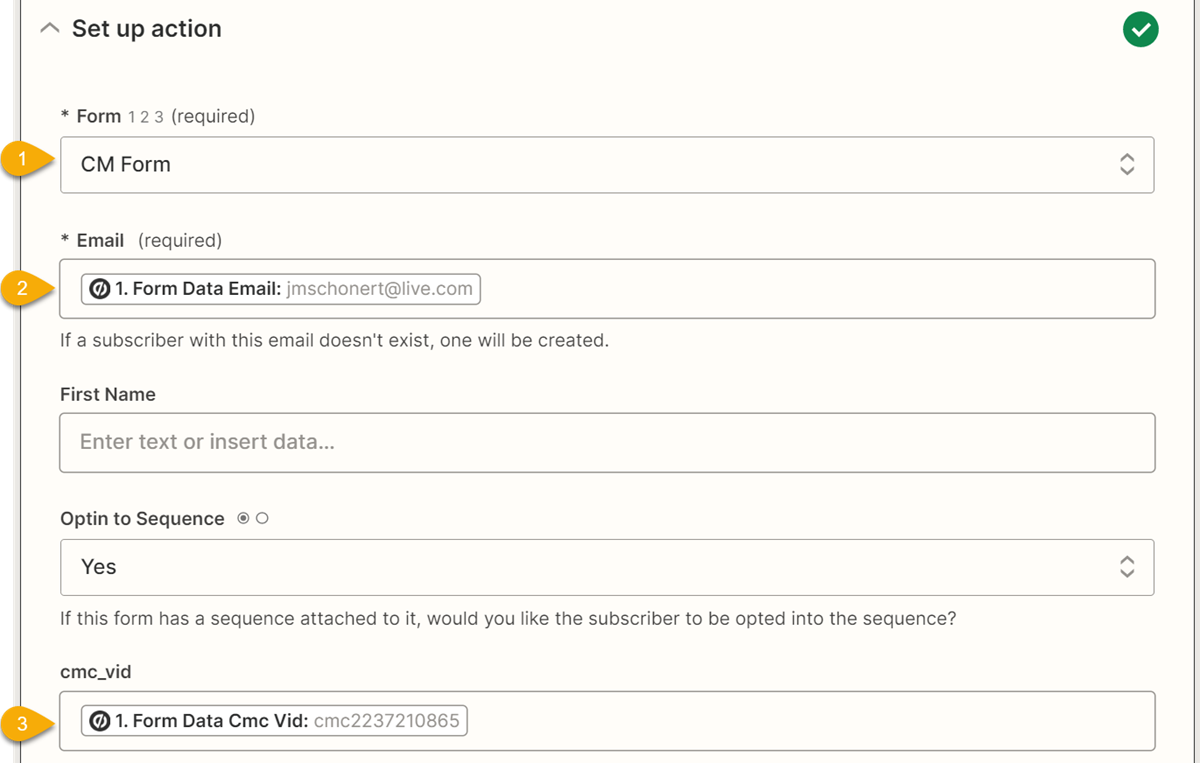
Task: Click the up-down arrows on the Form field
Action: (x=1127, y=165)
